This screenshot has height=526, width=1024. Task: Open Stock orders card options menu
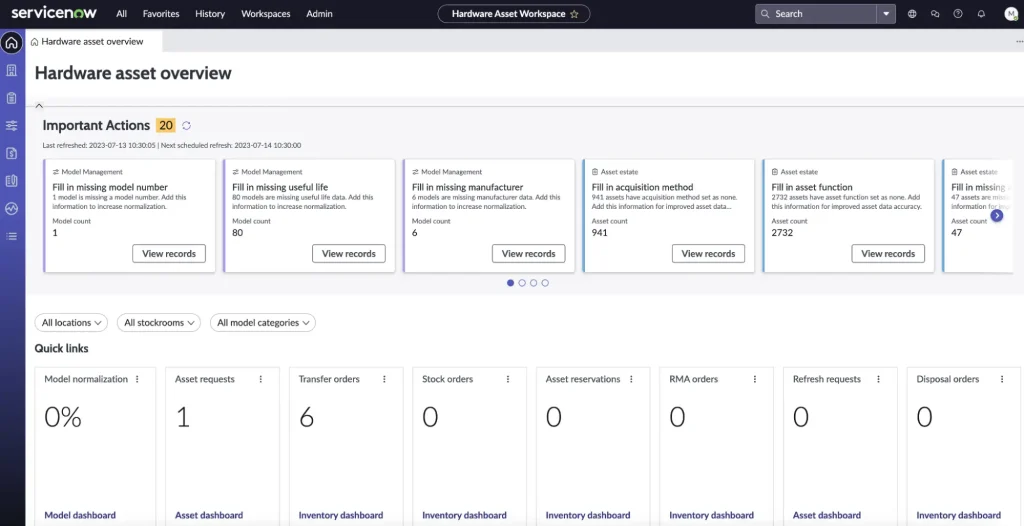[x=507, y=379]
